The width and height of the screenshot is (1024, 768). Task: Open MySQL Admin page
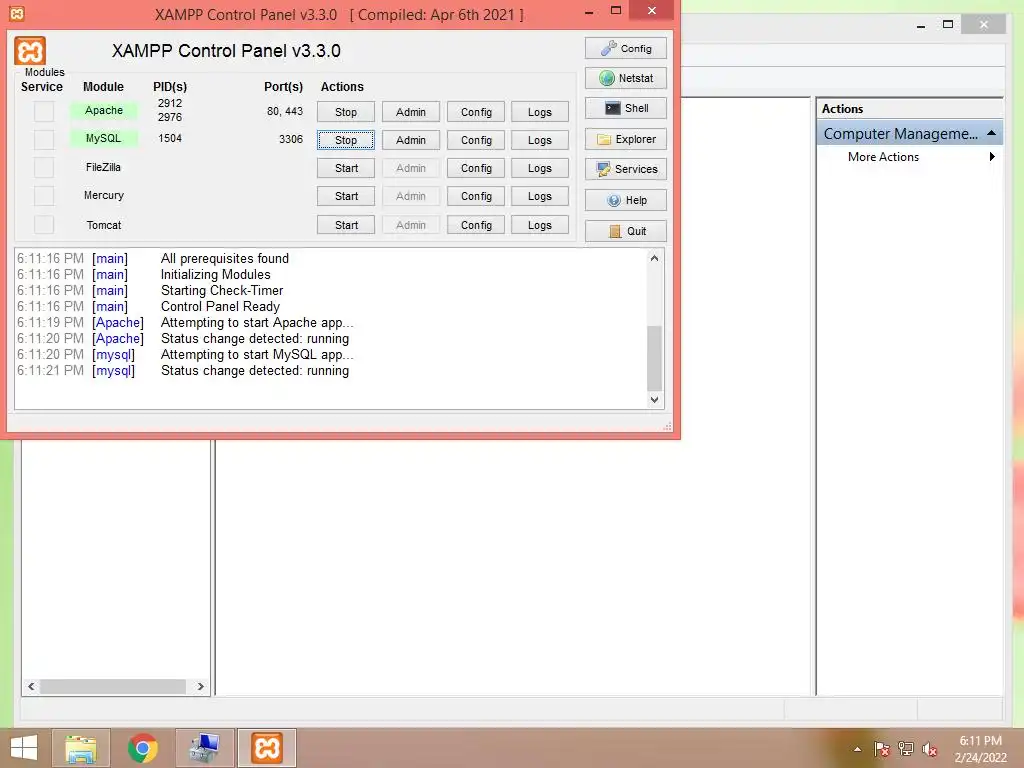click(411, 140)
